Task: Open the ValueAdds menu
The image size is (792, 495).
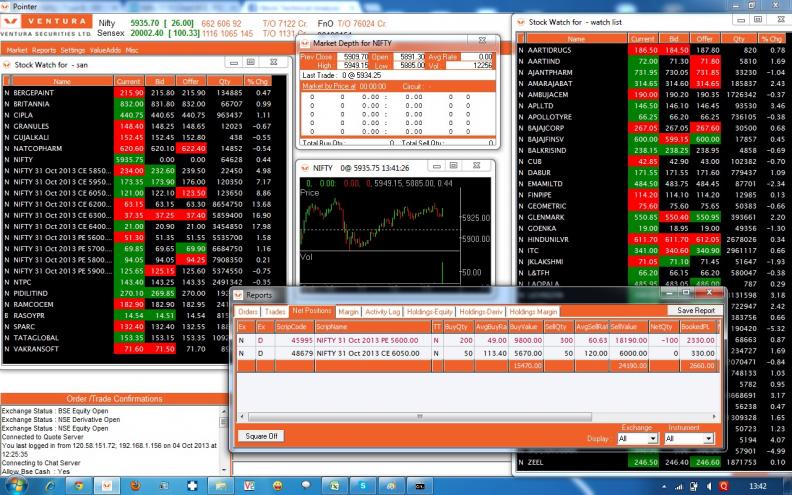Action: [106, 50]
